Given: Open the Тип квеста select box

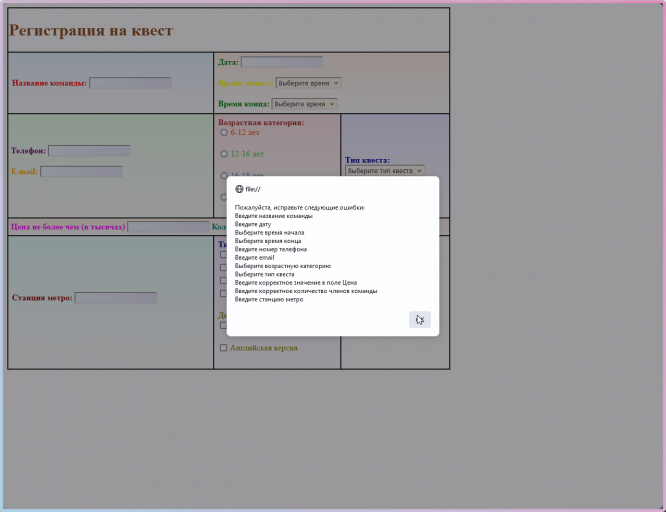Looking at the screenshot, I should [x=384, y=170].
